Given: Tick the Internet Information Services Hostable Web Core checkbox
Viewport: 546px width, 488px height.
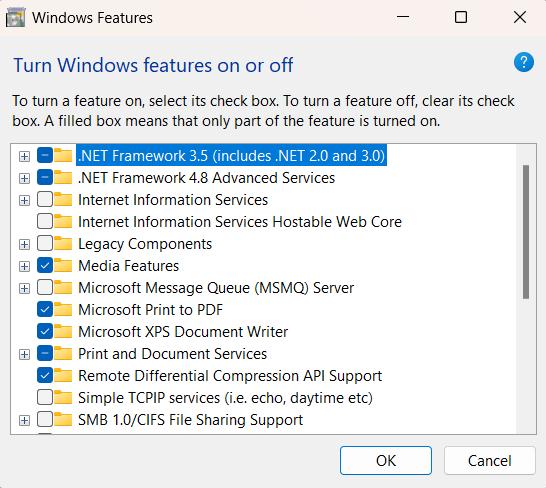Looking at the screenshot, I should click(x=45, y=222).
